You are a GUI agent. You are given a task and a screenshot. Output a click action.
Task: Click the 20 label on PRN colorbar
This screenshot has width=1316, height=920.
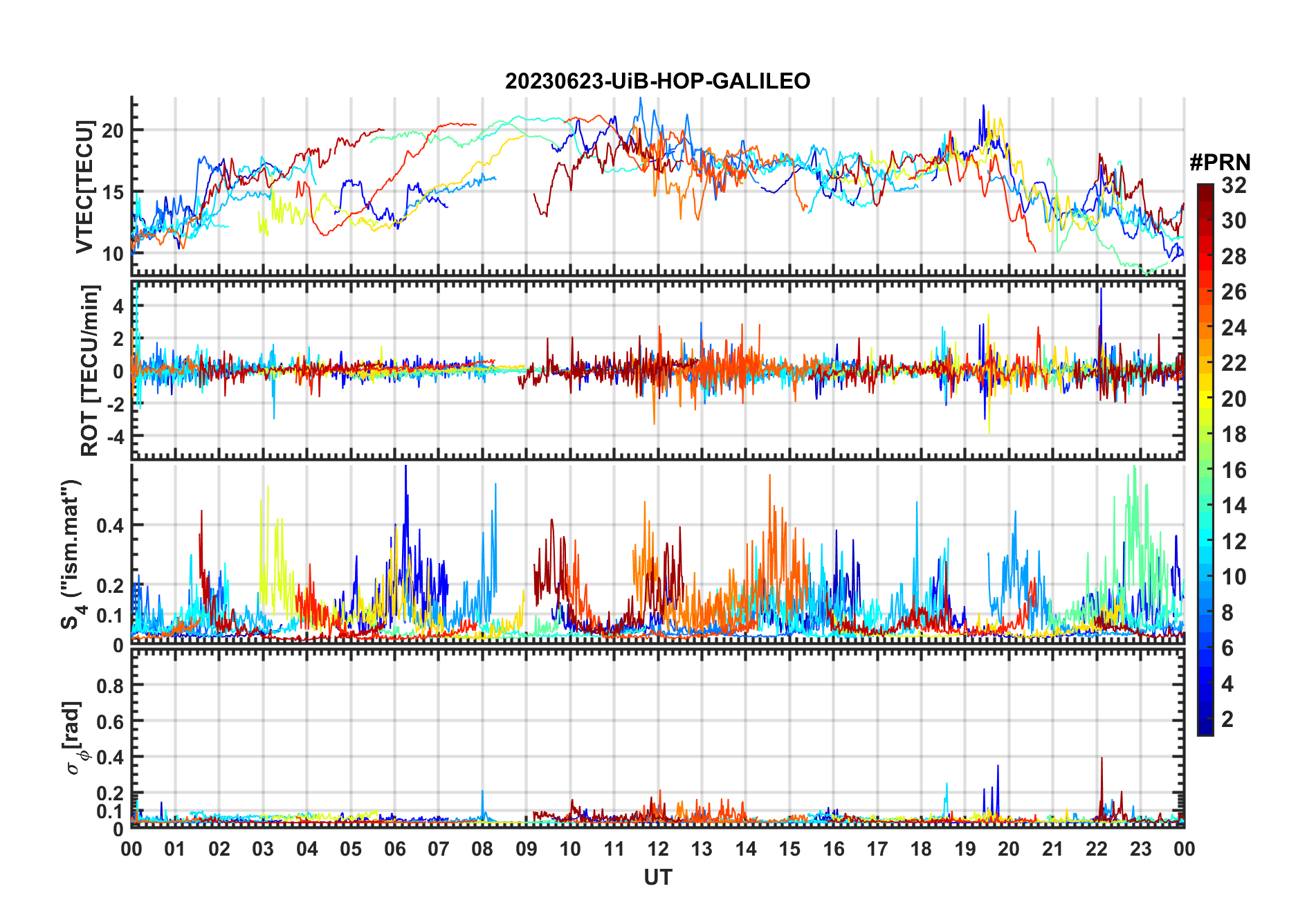click(1234, 399)
